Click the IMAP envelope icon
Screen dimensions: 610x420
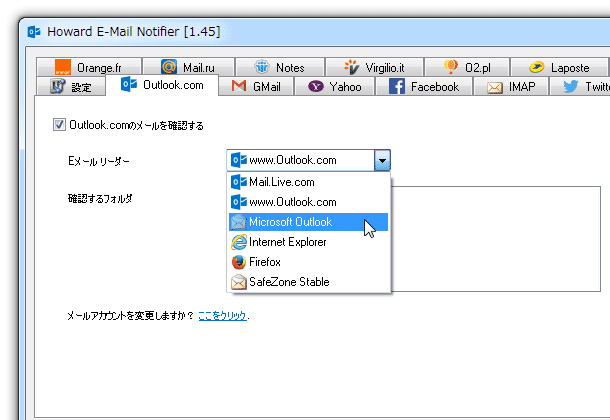(x=495, y=87)
